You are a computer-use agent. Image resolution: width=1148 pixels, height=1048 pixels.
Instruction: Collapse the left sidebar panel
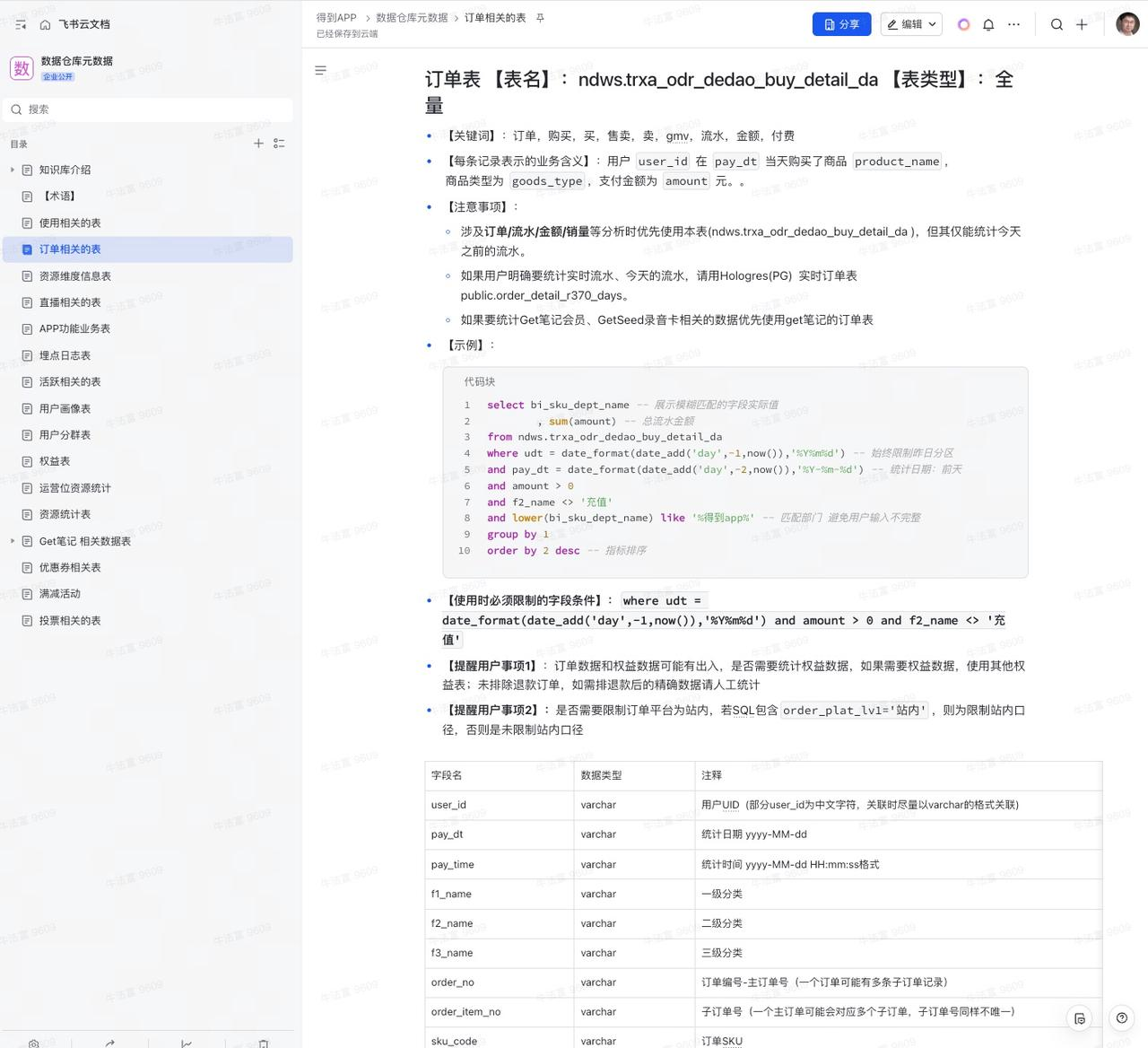21,24
